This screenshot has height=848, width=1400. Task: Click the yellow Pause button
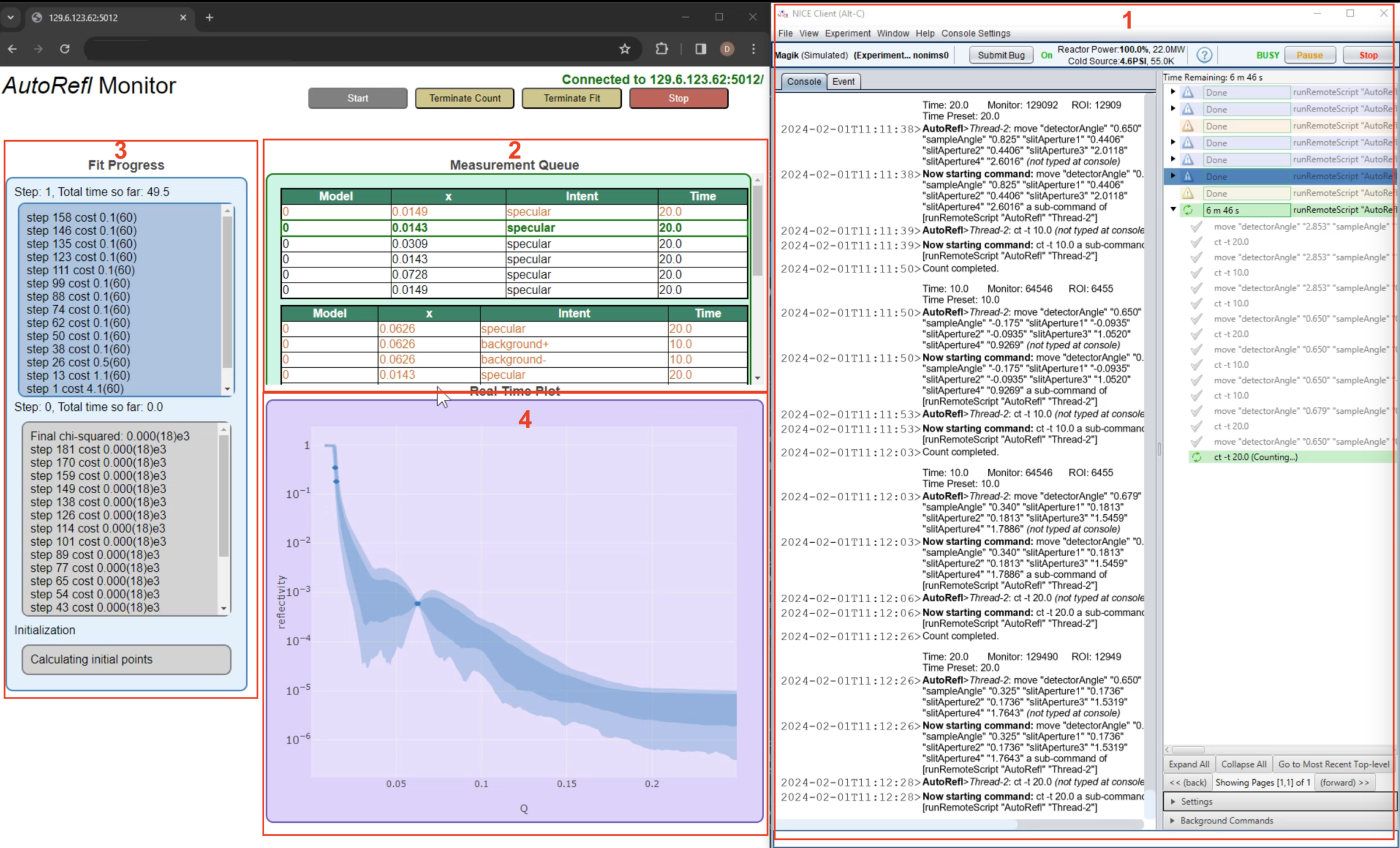tap(1310, 55)
